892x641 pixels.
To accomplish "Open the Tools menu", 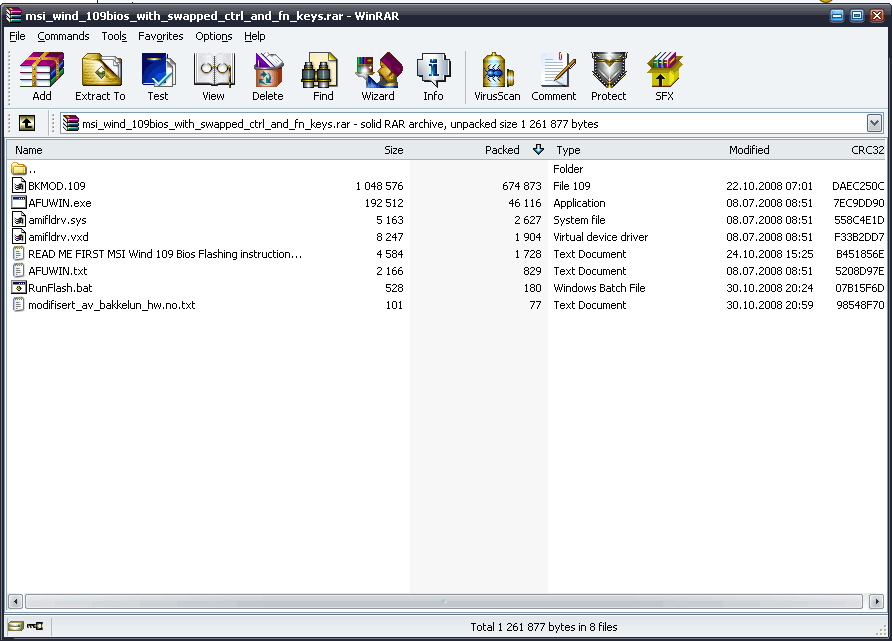I will pyautogui.click(x=114, y=36).
